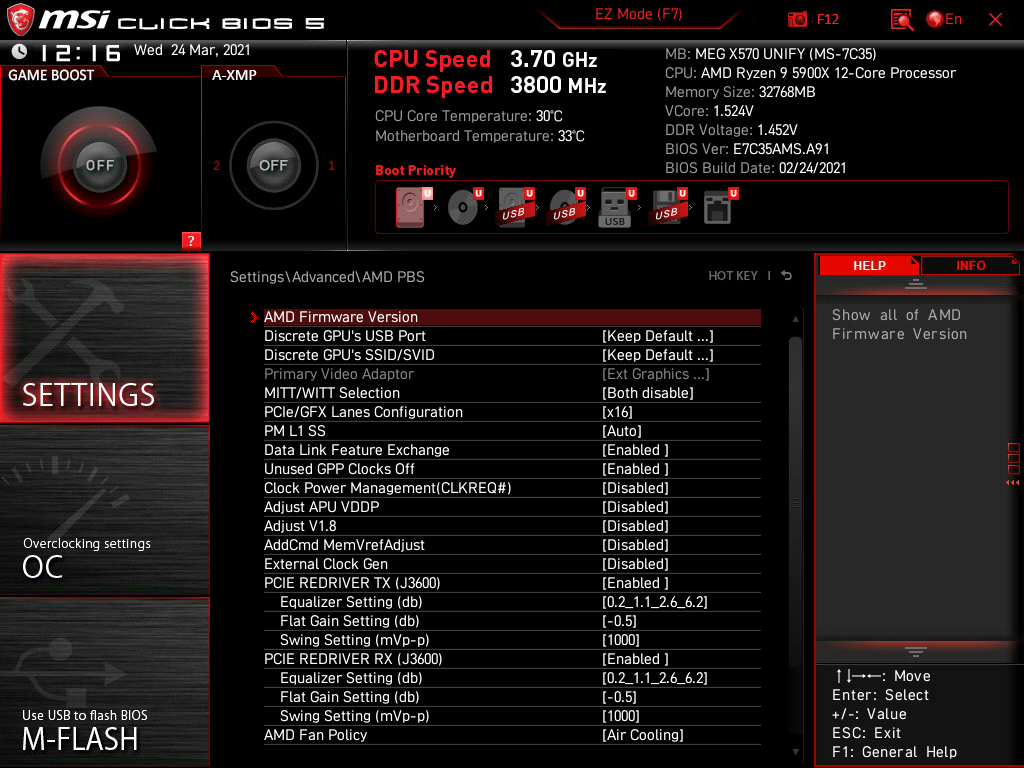The height and width of the screenshot is (768, 1024).
Task: Toggle the A-XMP OFF knob
Action: pos(273,165)
